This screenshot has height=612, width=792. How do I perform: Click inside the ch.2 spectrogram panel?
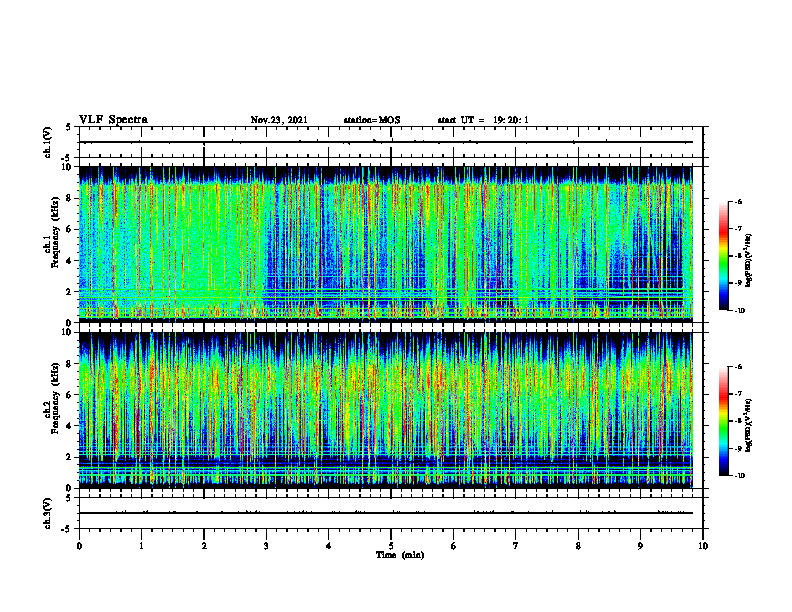pos(386,410)
